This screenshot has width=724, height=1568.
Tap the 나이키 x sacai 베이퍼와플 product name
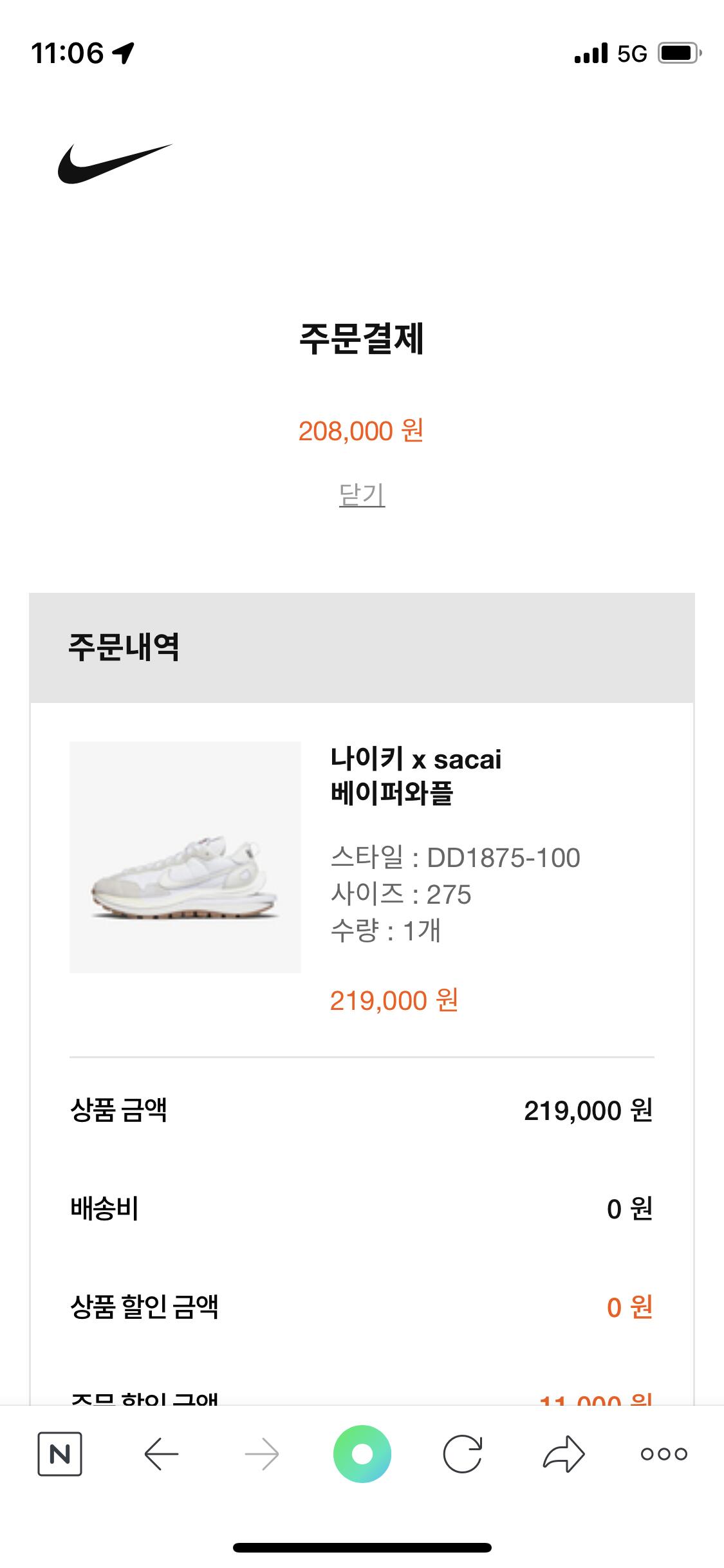click(x=416, y=776)
